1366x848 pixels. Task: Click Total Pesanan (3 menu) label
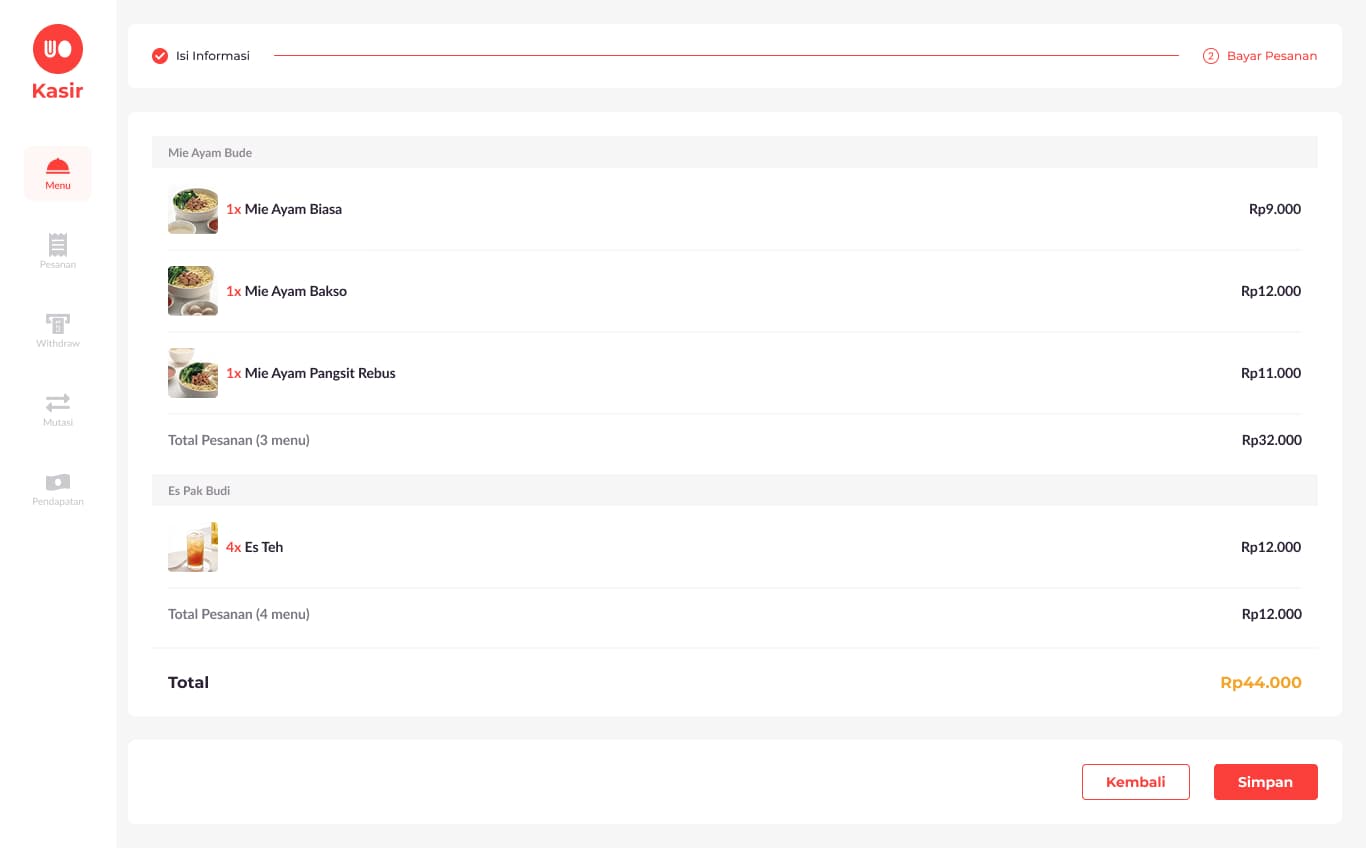tap(239, 440)
